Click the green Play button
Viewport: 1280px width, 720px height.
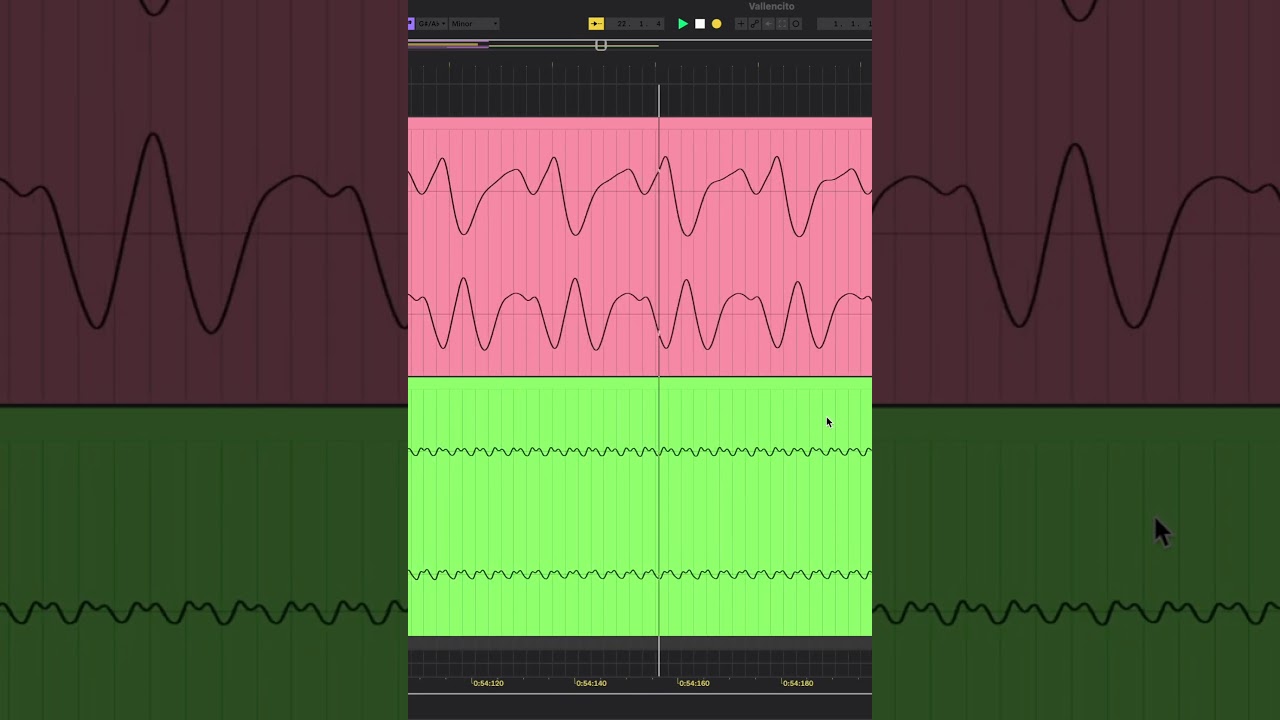pyautogui.click(x=683, y=24)
